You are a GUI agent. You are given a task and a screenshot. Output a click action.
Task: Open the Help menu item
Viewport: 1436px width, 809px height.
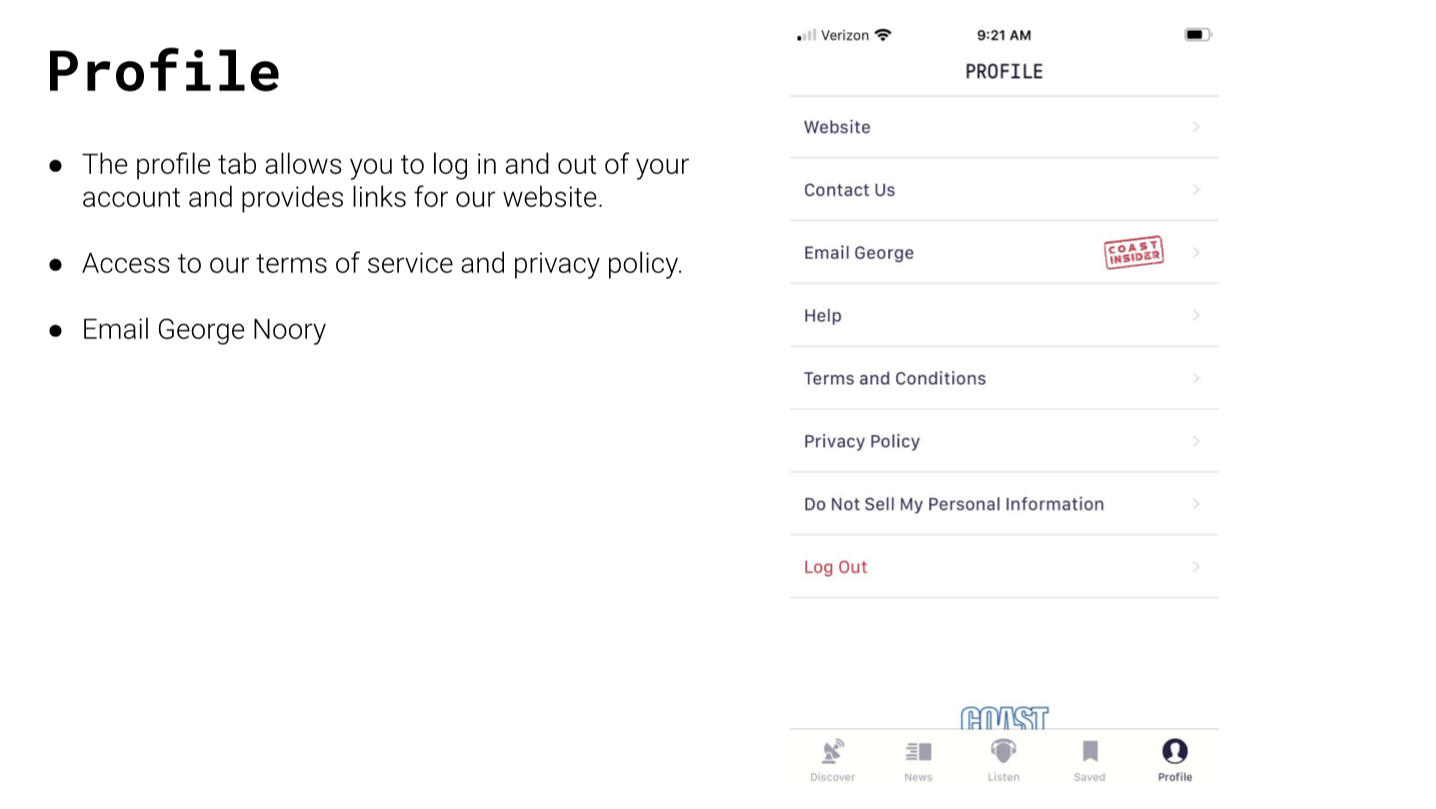(1004, 316)
